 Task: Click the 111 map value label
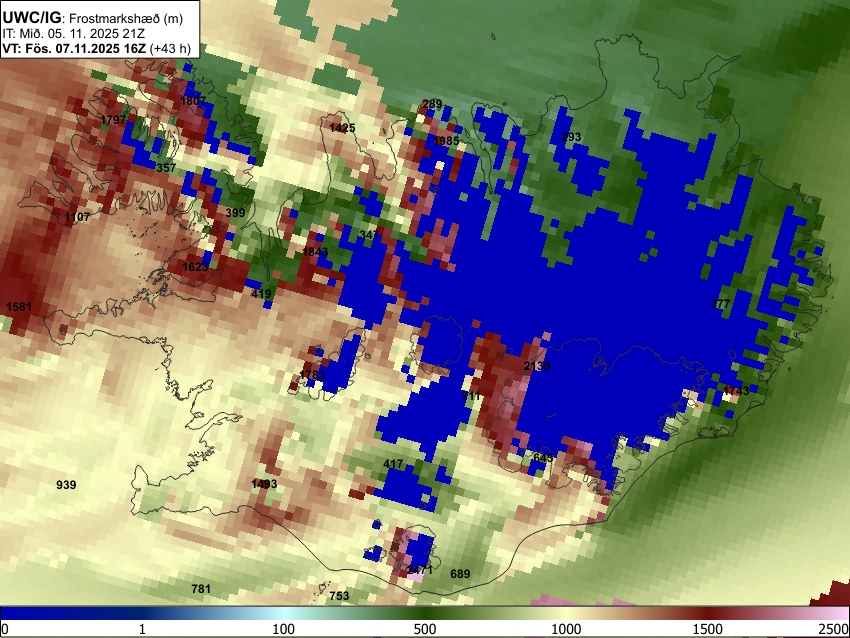[471, 396]
